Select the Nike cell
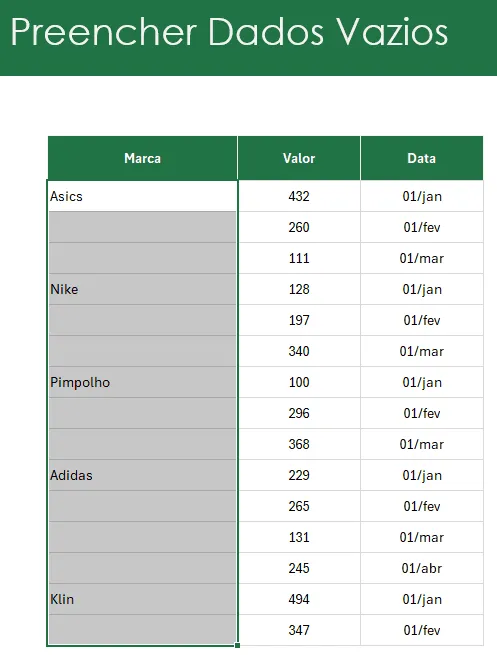Screen dimensions: 497x655 pyautogui.click(x=142, y=289)
